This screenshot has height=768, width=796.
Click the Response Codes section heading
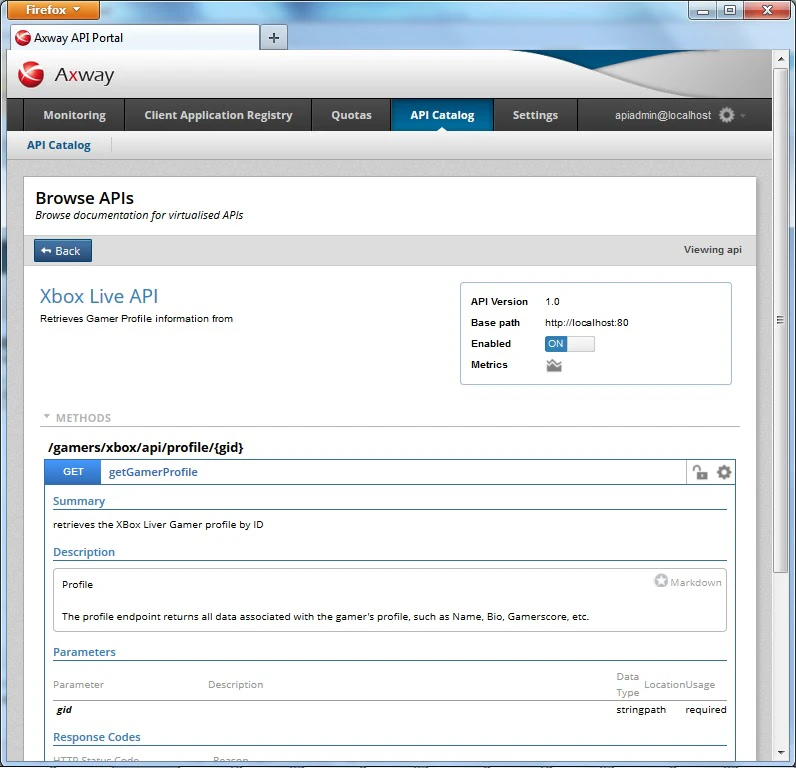[97, 737]
